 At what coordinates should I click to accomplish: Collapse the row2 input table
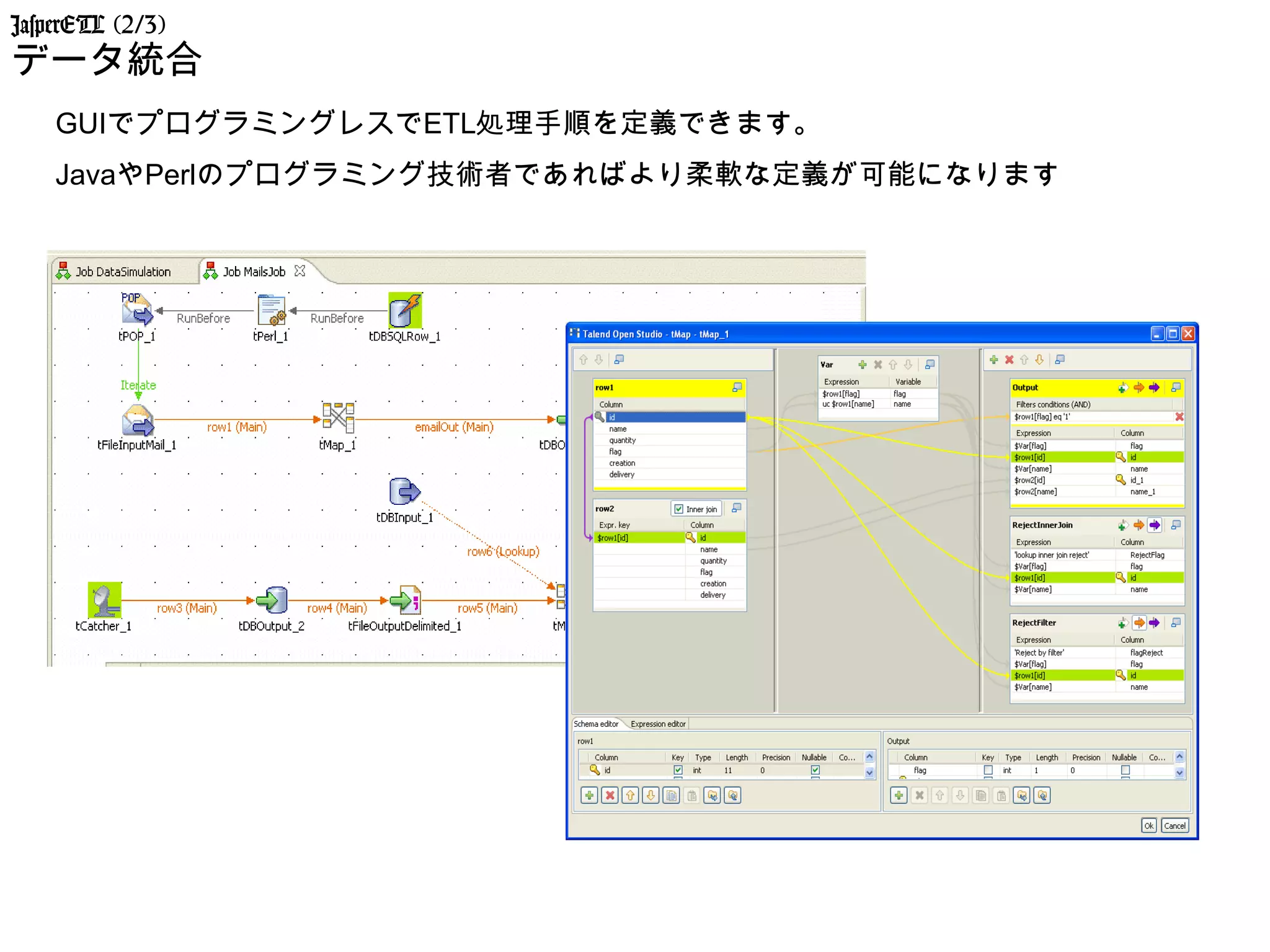pyautogui.click(x=736, y=508)
